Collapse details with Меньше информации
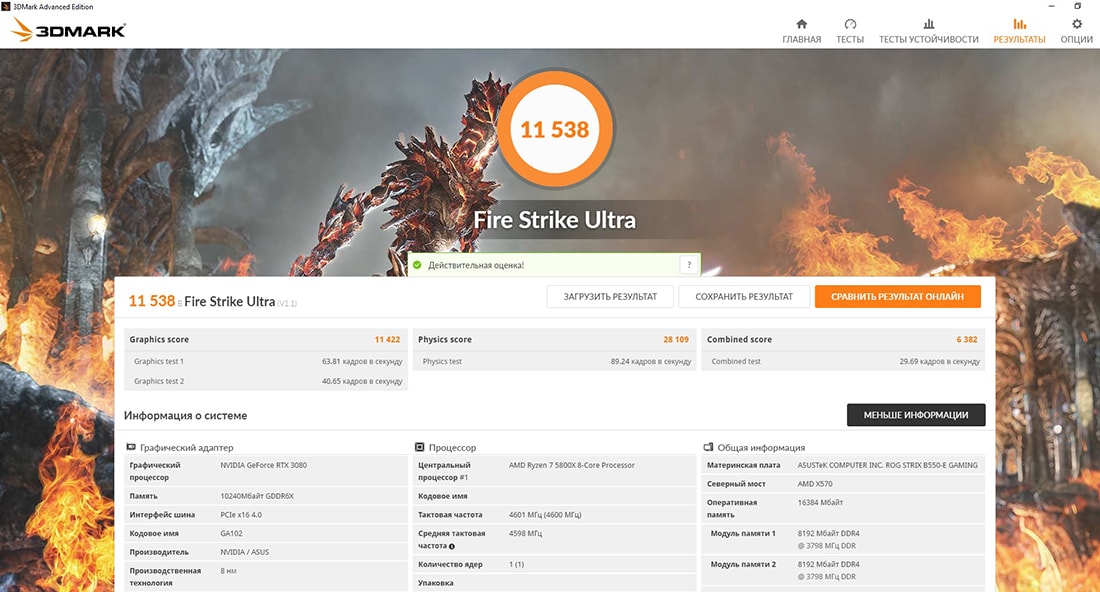The width and height of the screenshot is (1100, 592). pyautogui.click(x=915, y=415)
